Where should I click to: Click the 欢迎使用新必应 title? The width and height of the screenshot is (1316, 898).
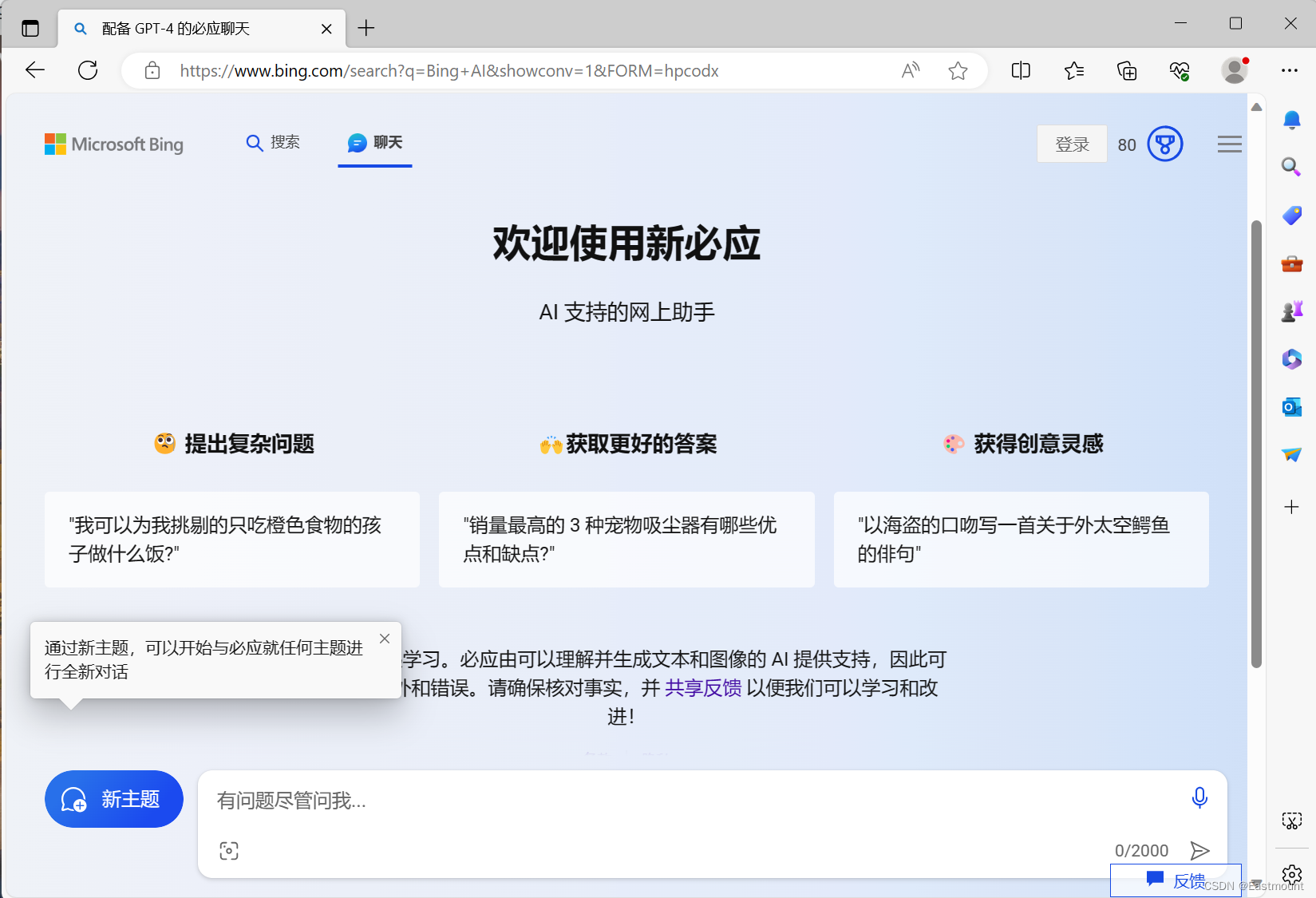[x=626, y=243]
